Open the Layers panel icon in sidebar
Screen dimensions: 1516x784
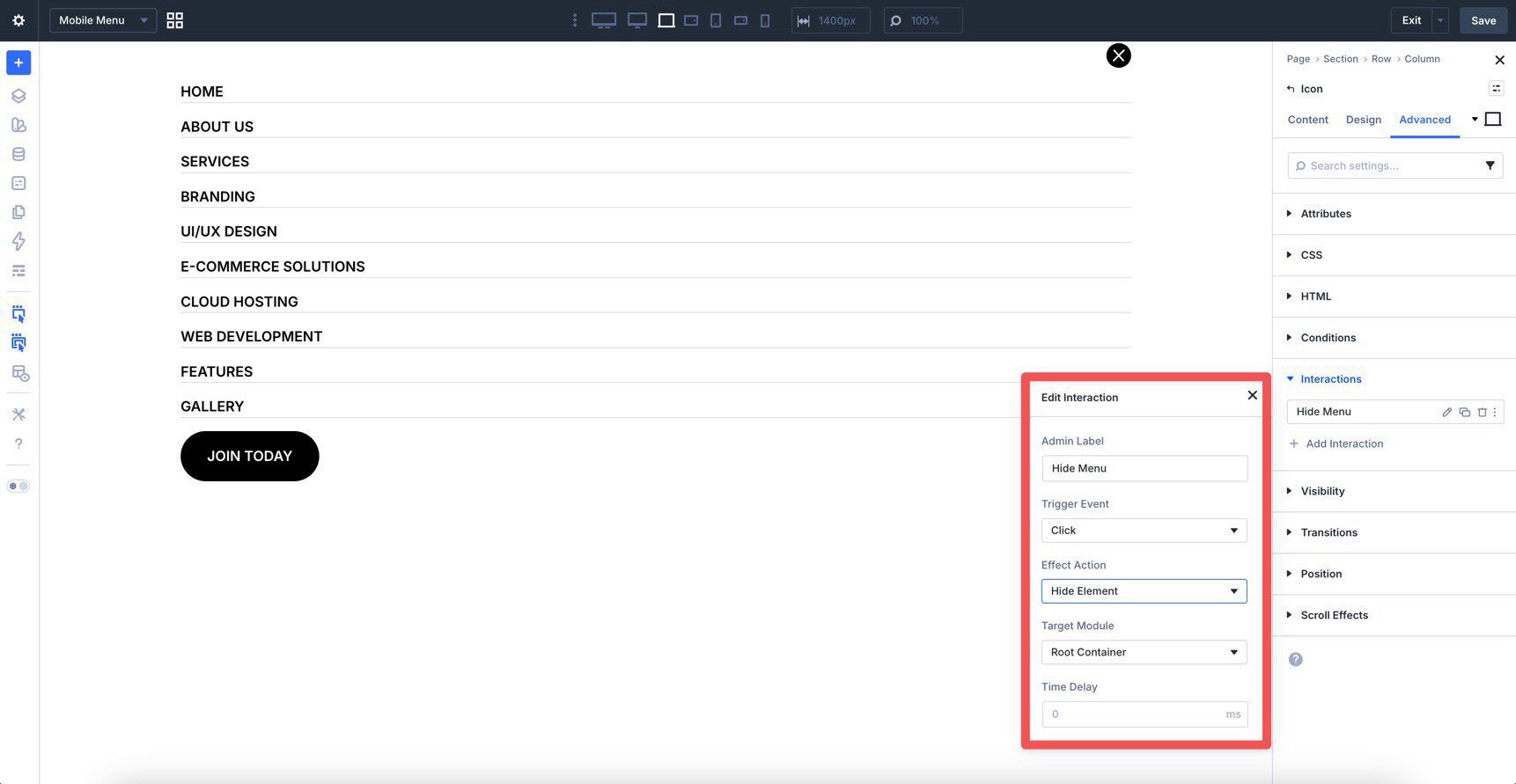click(x=18, y=96)
